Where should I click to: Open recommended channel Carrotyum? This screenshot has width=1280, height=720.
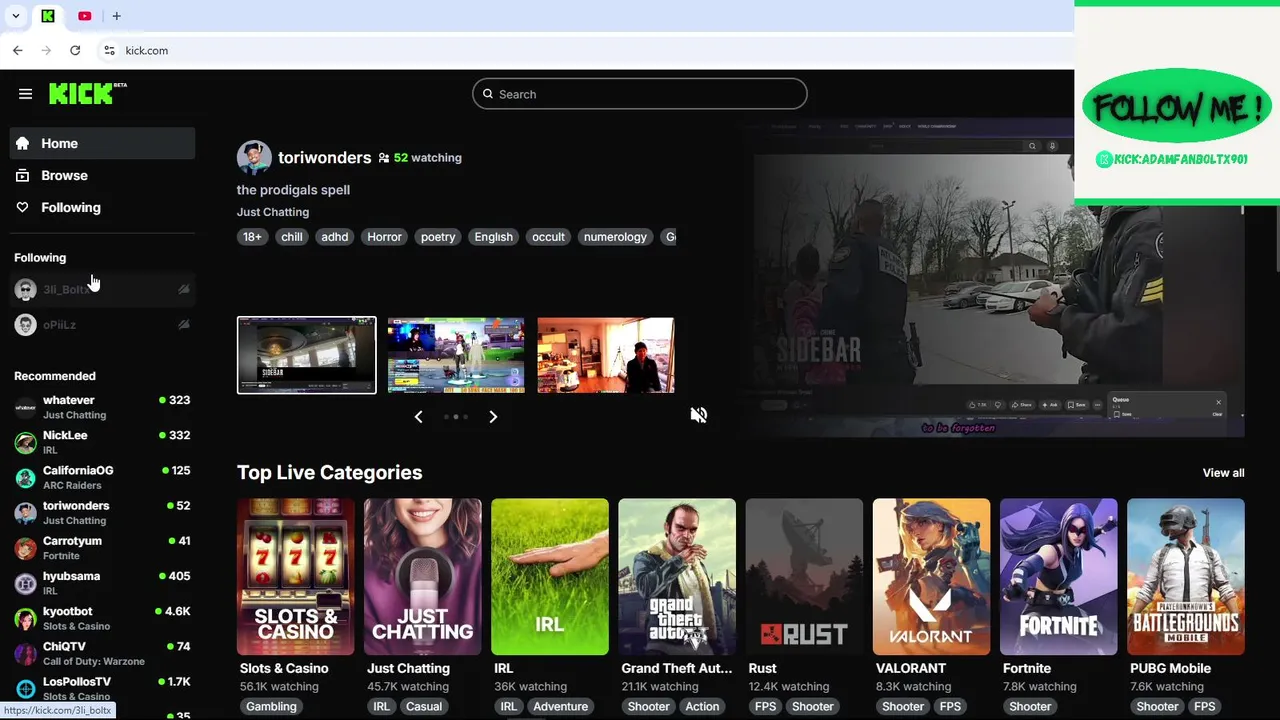coord(102,548)
